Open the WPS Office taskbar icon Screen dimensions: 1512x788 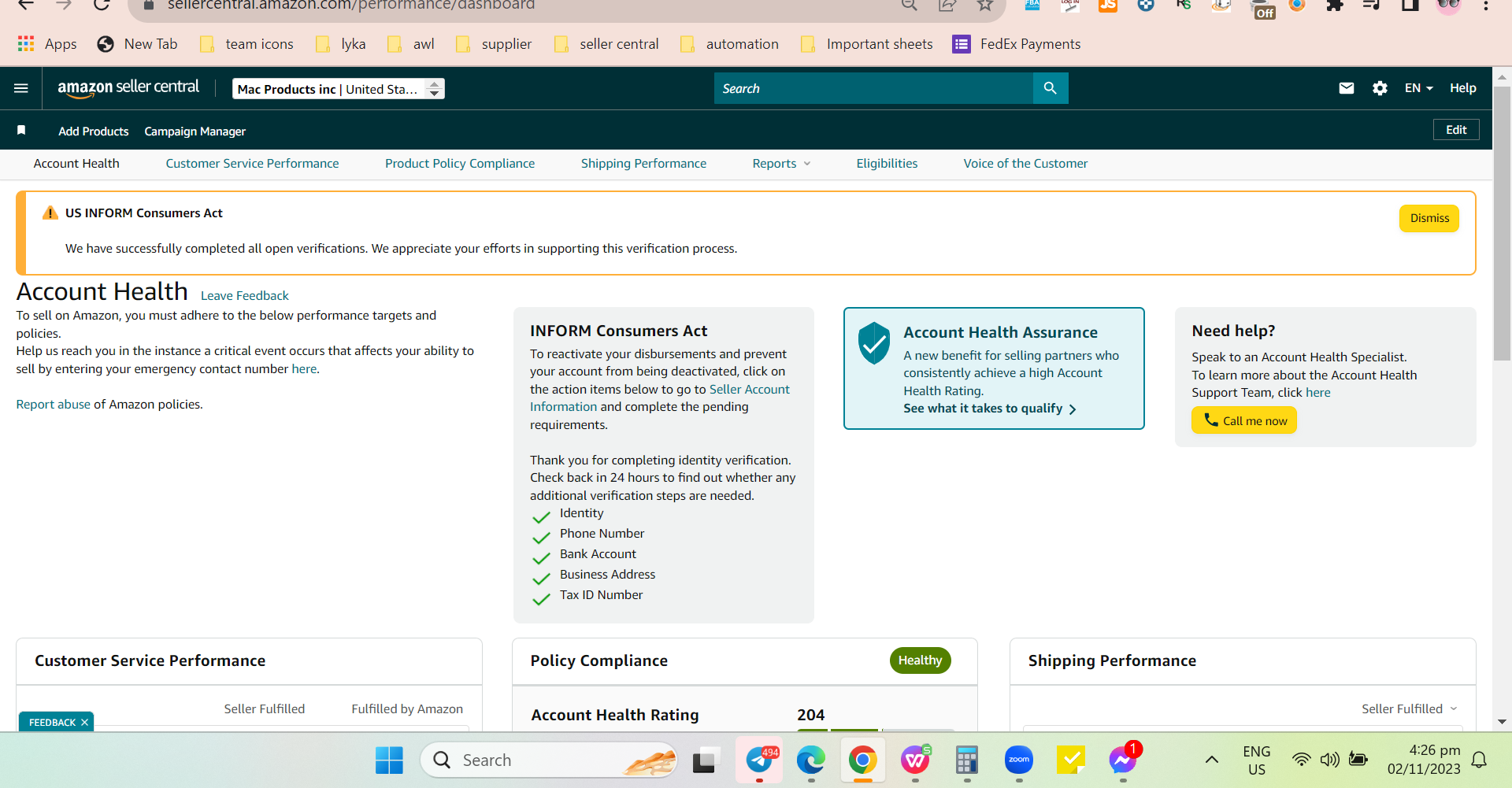[x=915, y=760]
